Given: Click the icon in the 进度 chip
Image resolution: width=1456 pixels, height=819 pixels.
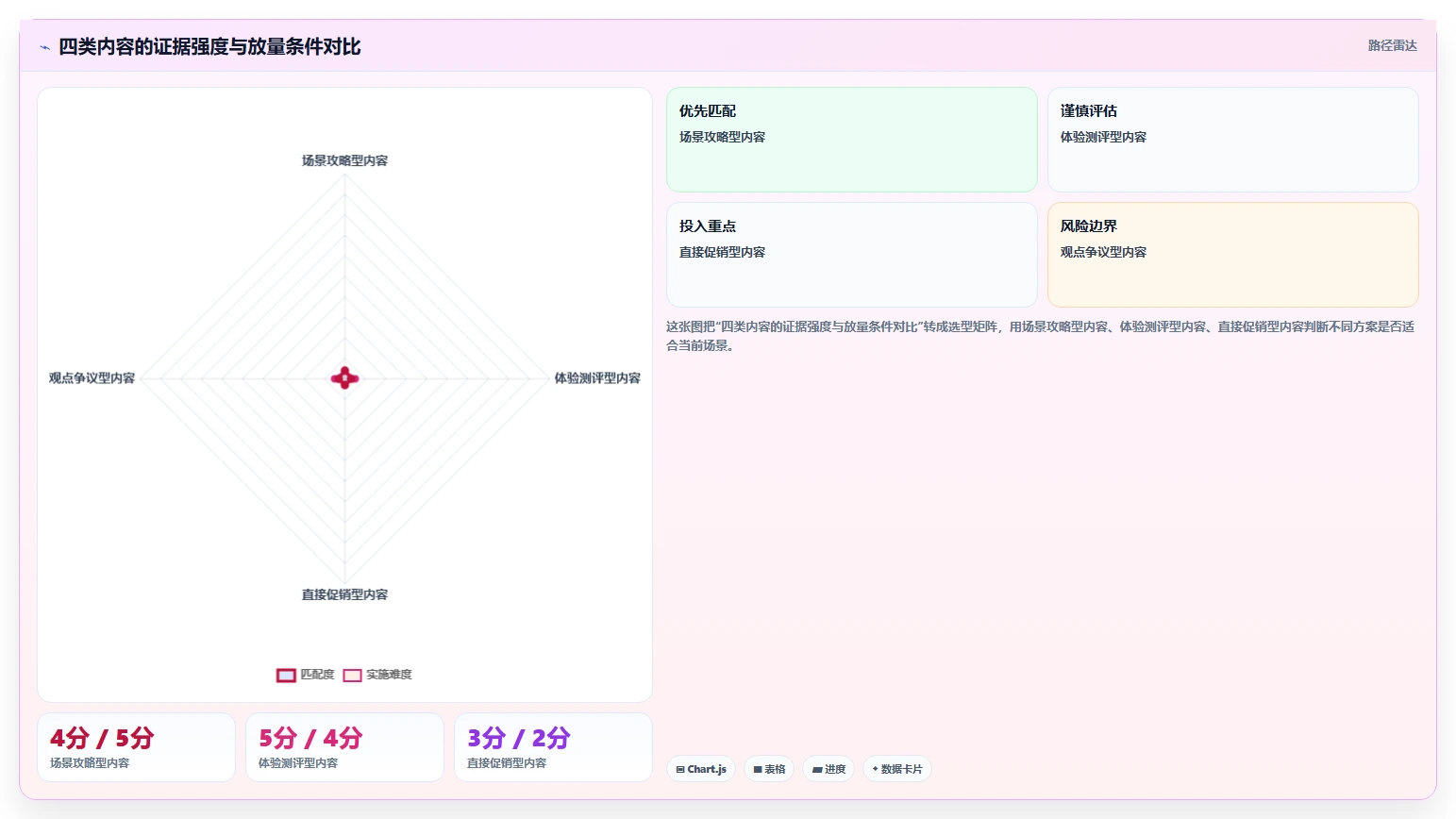Looking at the screenshot, I should [817, 770].
